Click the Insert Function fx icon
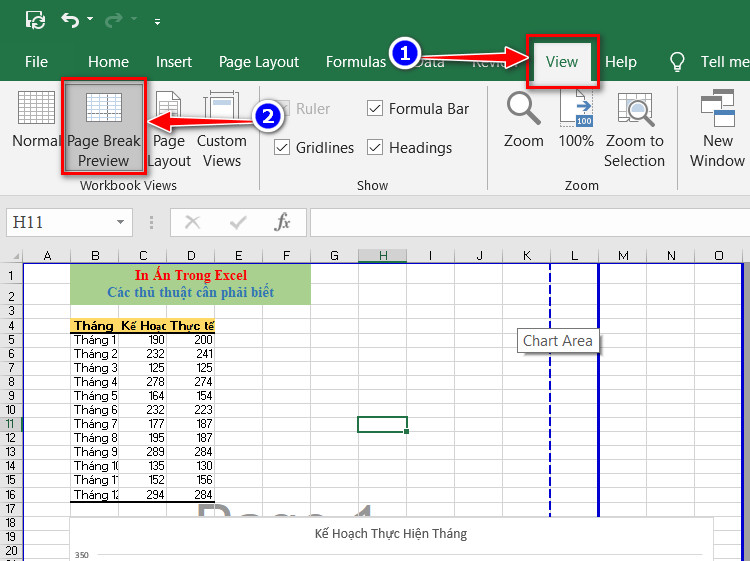The image size is (750, 561). coord(282,222)
